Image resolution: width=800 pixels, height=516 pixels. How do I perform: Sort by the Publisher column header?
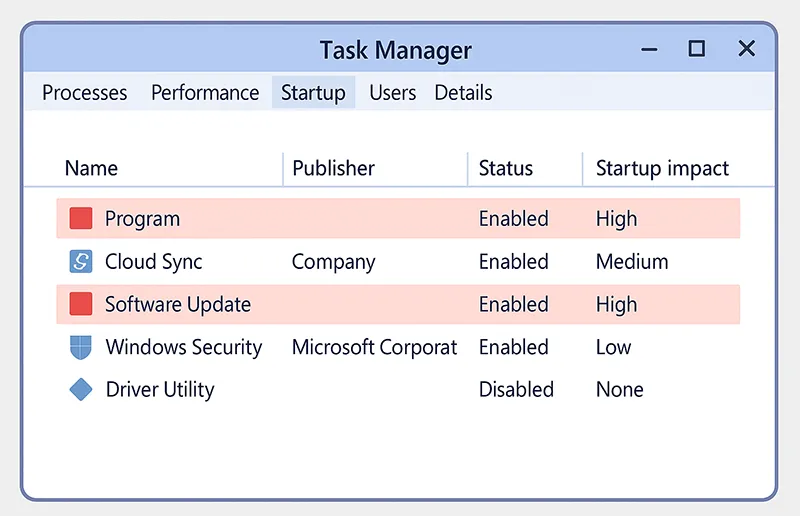coord(334,168)
